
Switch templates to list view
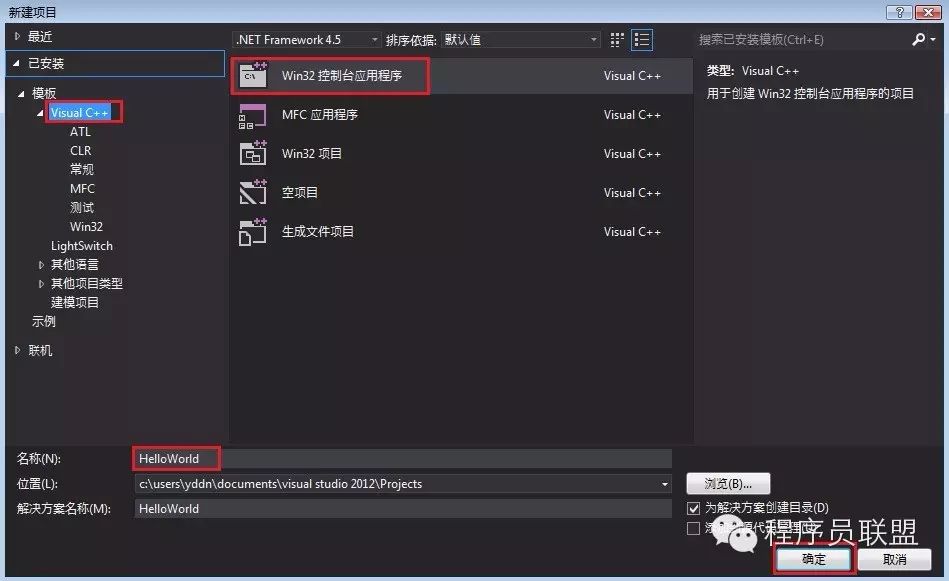tap(642, 40)
